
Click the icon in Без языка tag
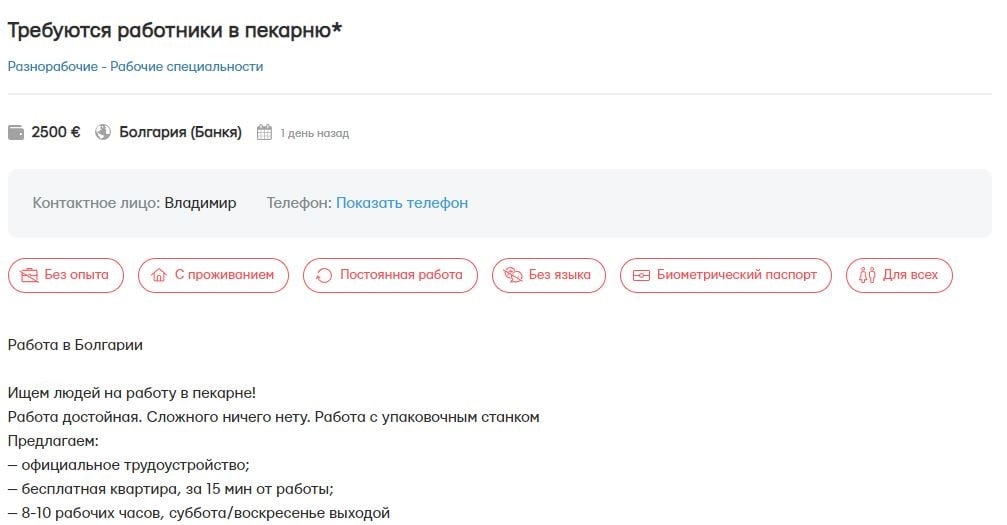513,275
